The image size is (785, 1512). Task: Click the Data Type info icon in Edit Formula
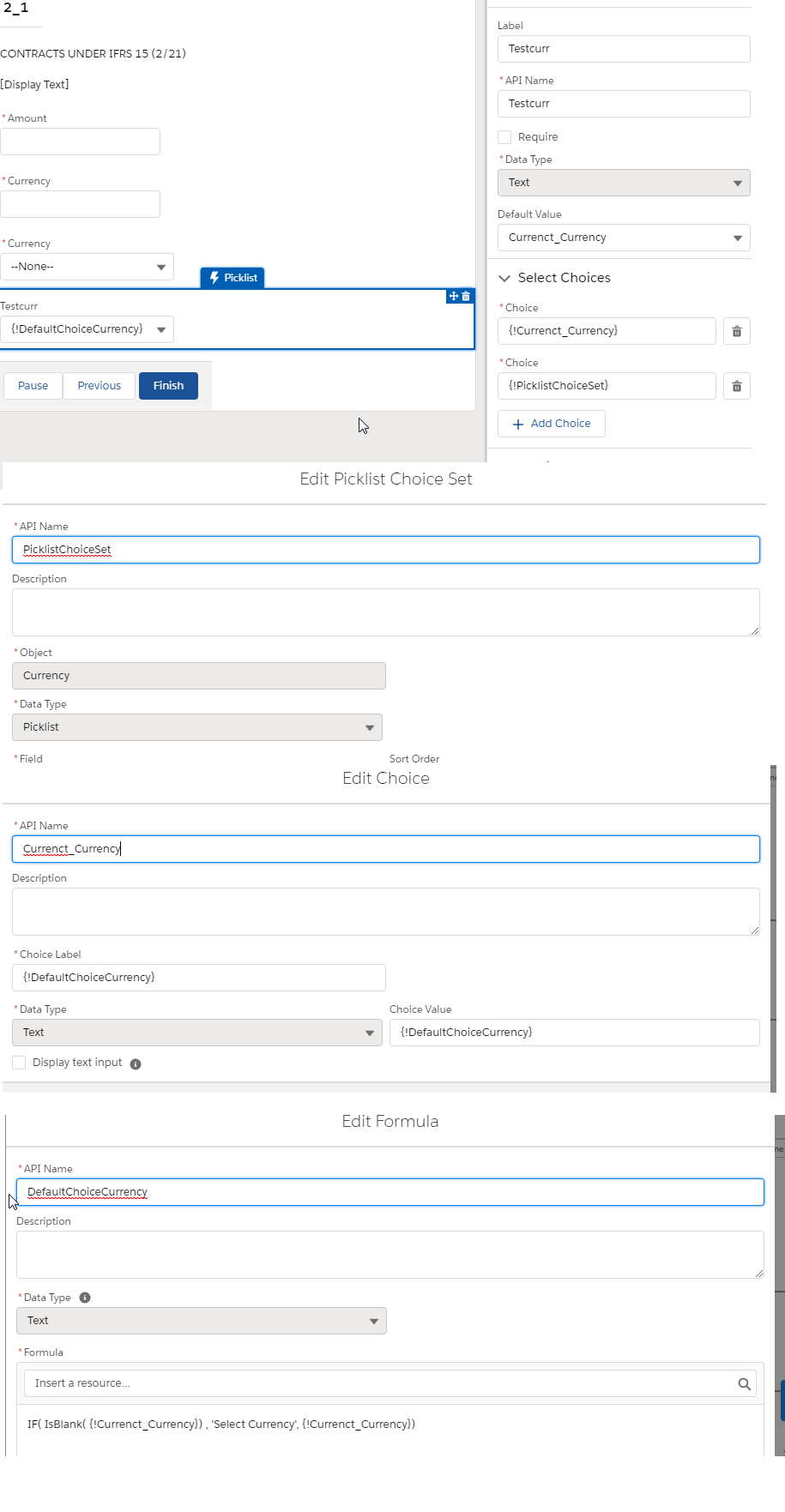pos(85,1298)
